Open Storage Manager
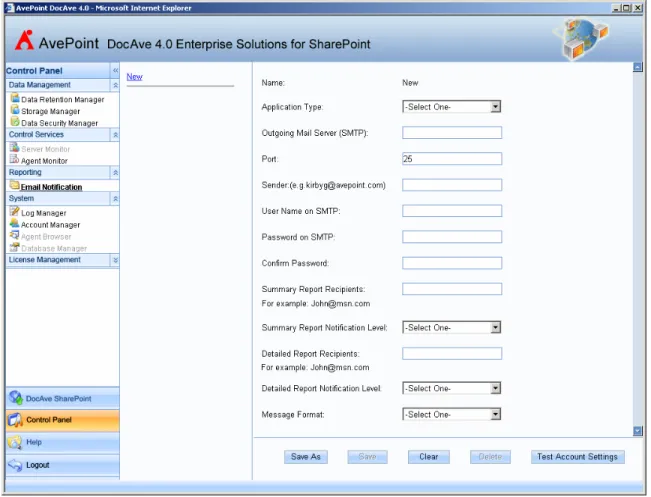This screenshot has height=497, width=651. tap(51, 111)
